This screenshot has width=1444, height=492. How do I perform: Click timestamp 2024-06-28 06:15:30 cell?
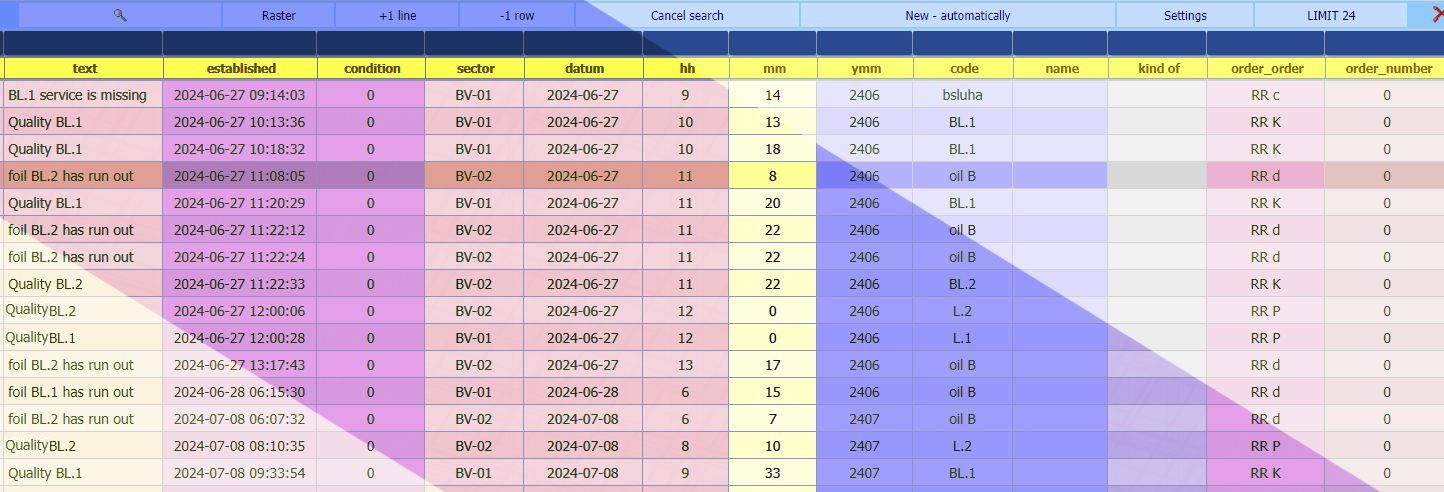pos(240,392)
